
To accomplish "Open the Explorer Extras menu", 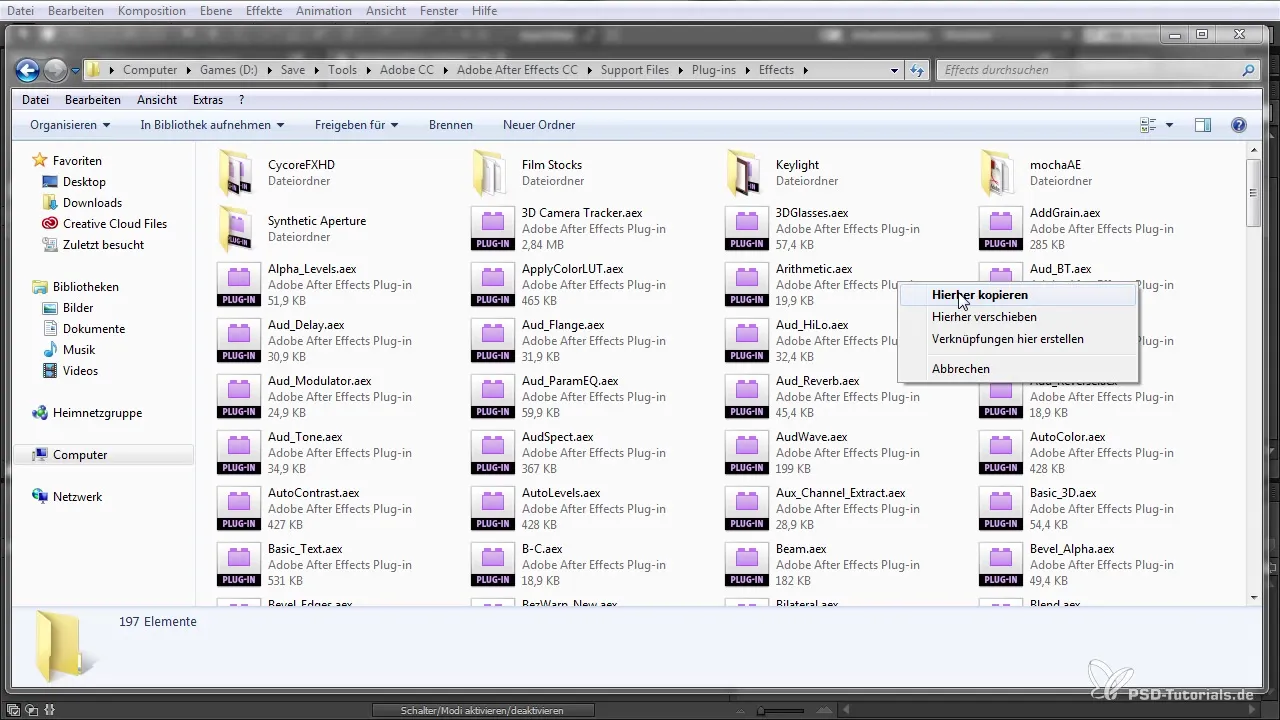I will [208, 100].
